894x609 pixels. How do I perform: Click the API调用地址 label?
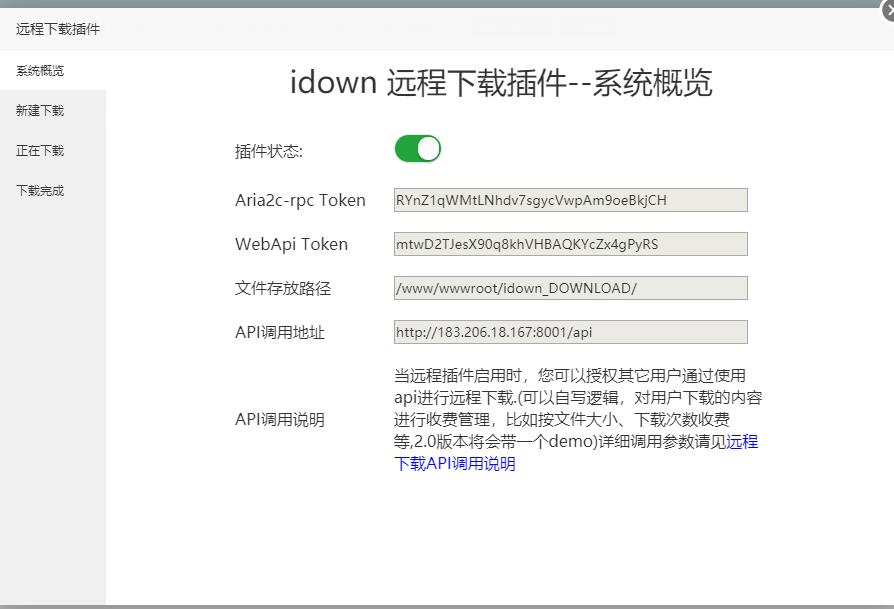(x=280, y=332)
